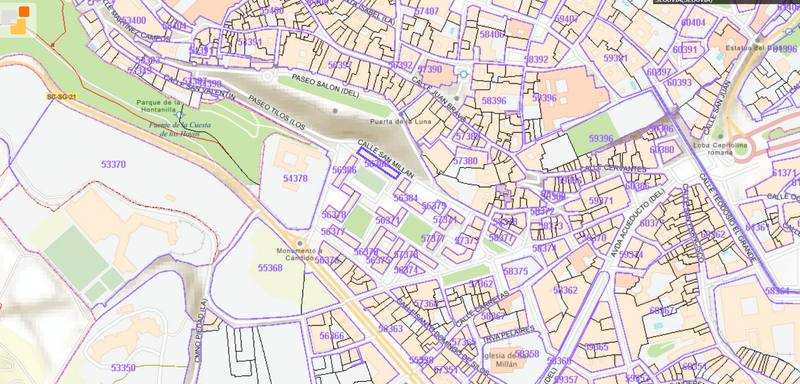Screen dimensions: 800x384
Task: Select parcel block 57407
Action: (x=427, y=11)
